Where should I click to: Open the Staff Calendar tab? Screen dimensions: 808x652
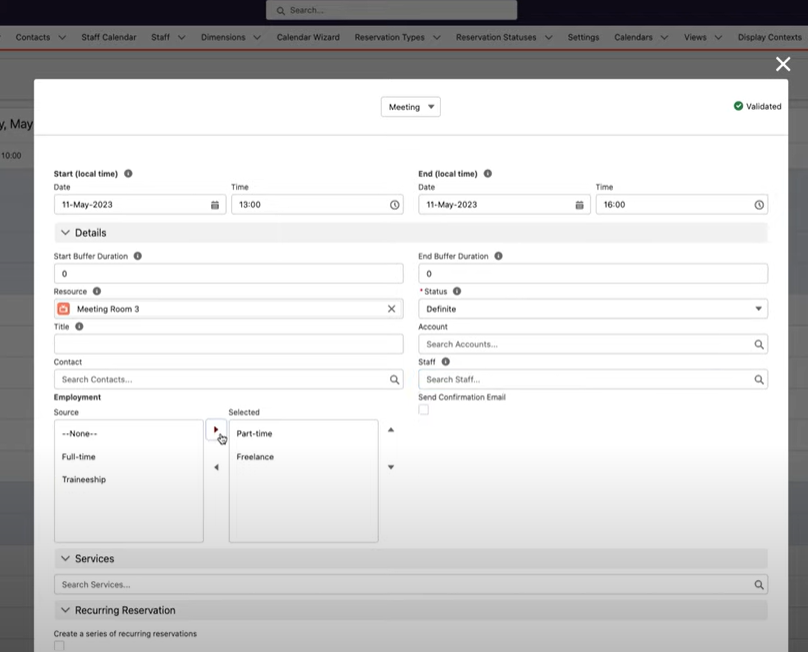coord(109,37)
